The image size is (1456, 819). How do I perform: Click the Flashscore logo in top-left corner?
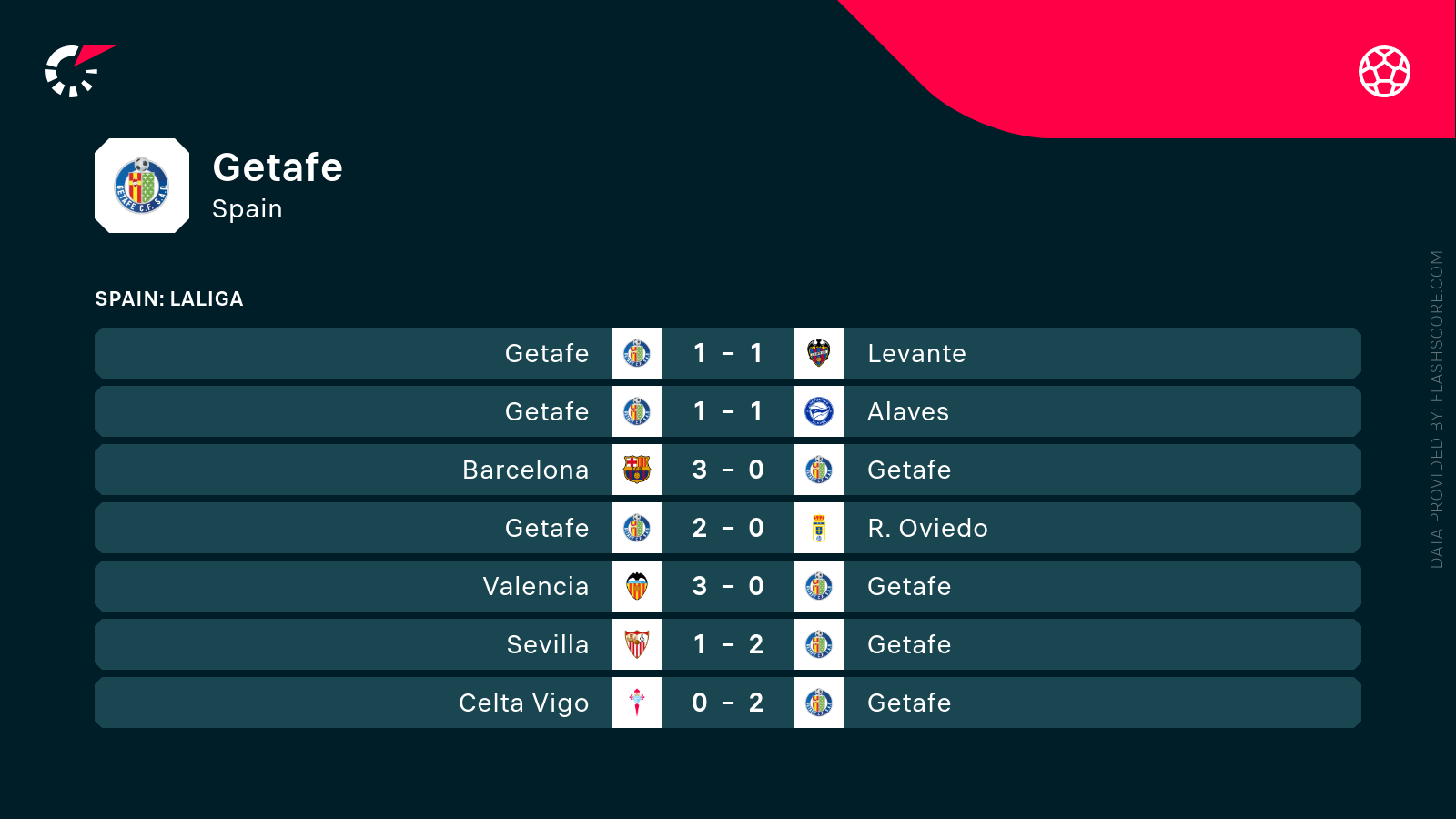click(x=76, y=70)
